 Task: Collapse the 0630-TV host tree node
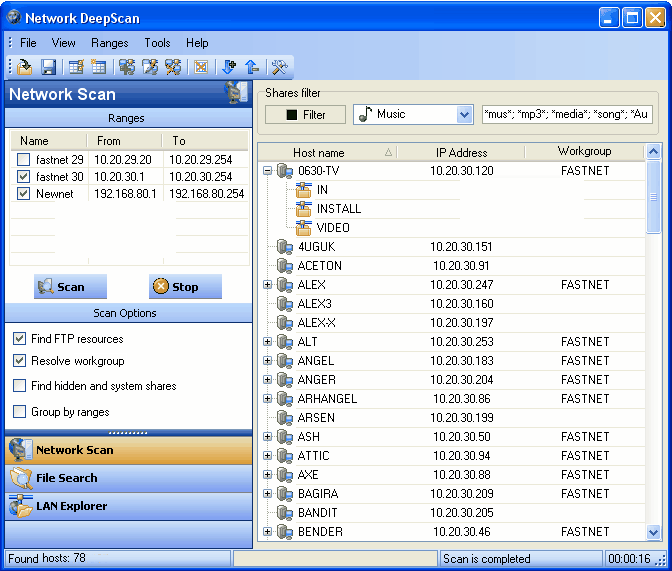(x=267, y=171)
